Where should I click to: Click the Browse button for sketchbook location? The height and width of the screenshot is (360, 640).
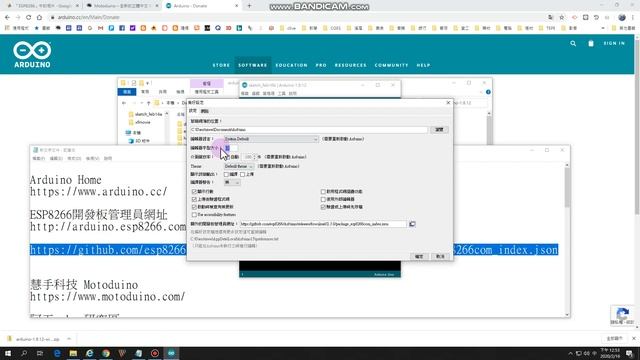coord(439,130)
